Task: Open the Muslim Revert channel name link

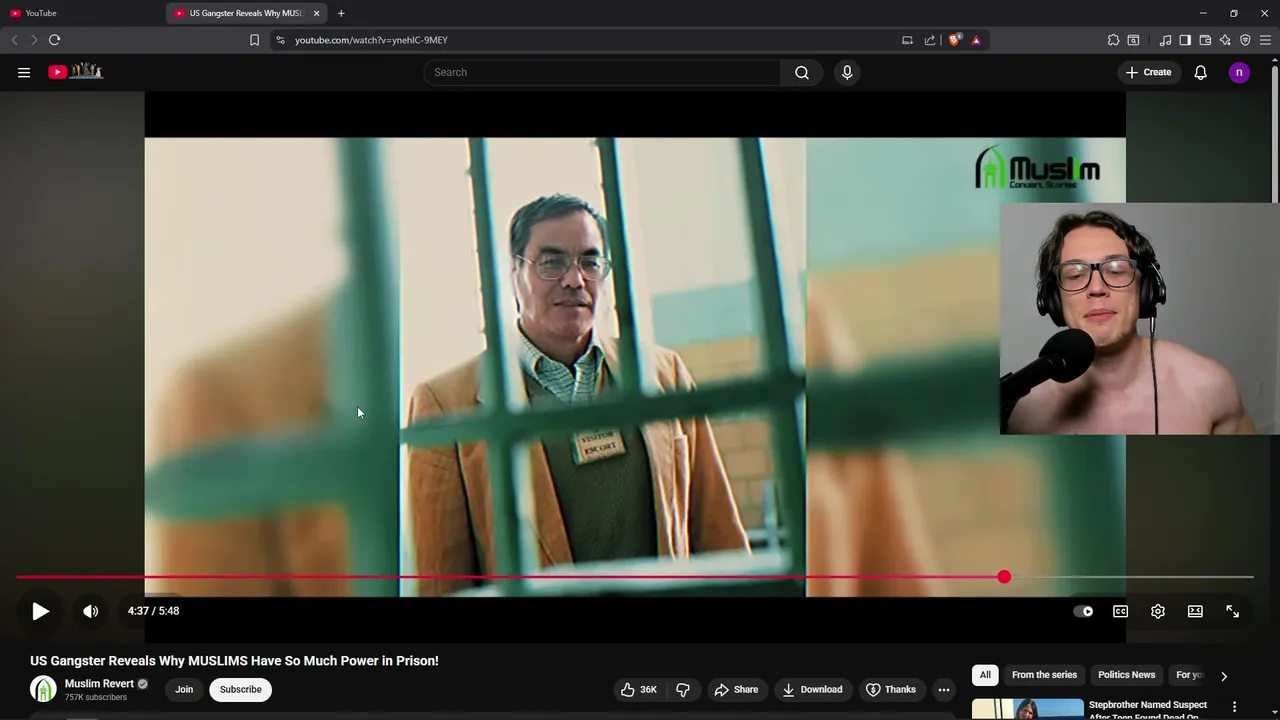Action: (x=99, y=684)
